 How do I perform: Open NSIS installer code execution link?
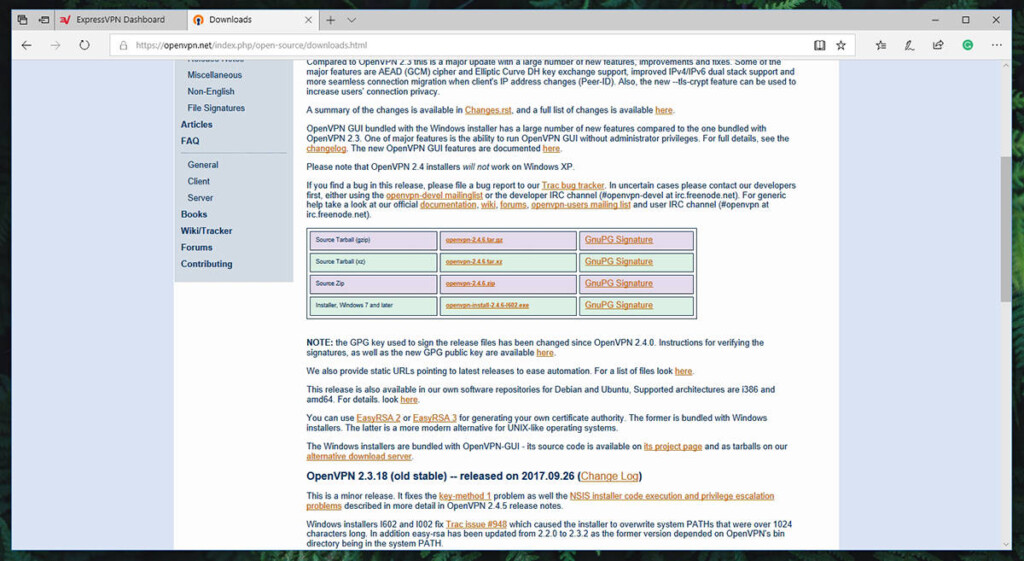click(x=672, y=496)
